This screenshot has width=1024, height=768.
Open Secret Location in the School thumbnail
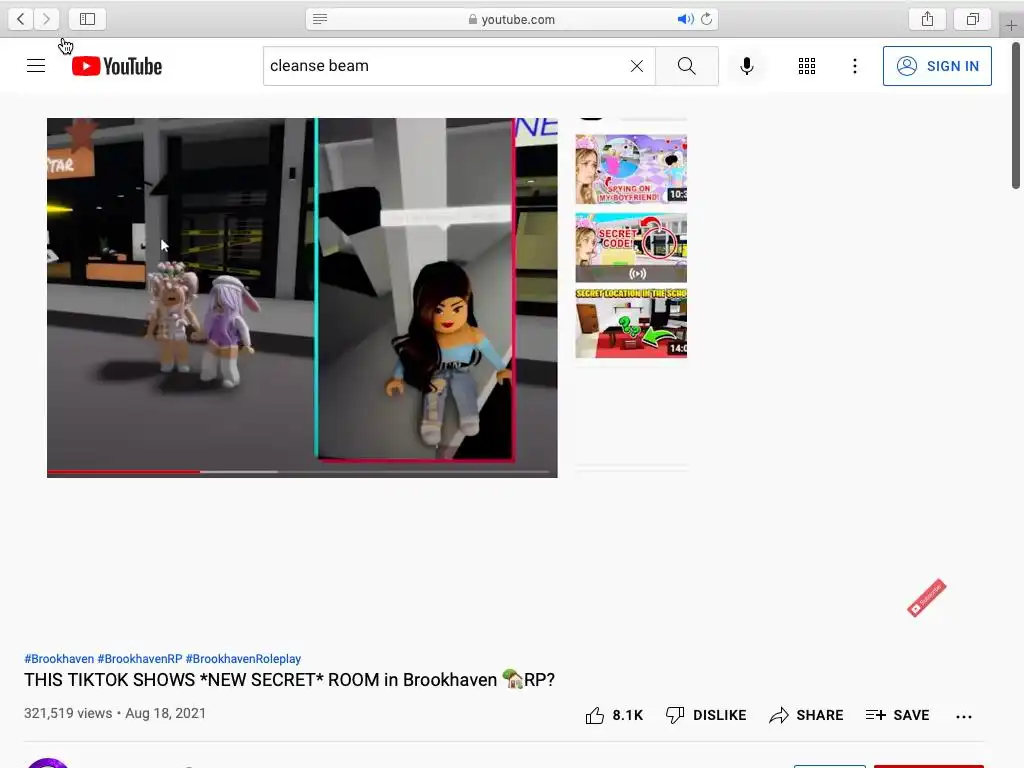(x=631, y=323)
